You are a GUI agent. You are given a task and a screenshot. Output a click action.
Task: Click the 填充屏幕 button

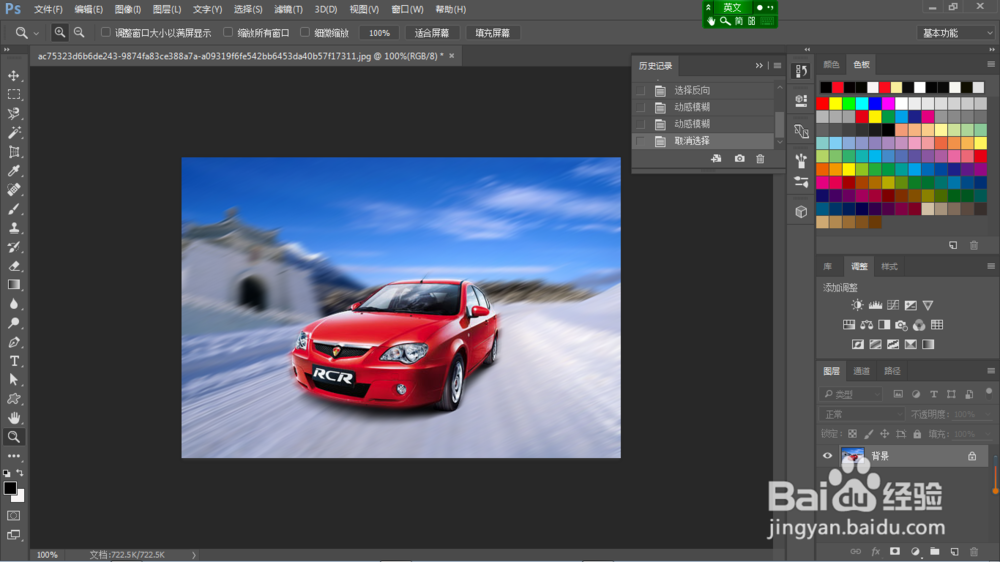(492, 33)
